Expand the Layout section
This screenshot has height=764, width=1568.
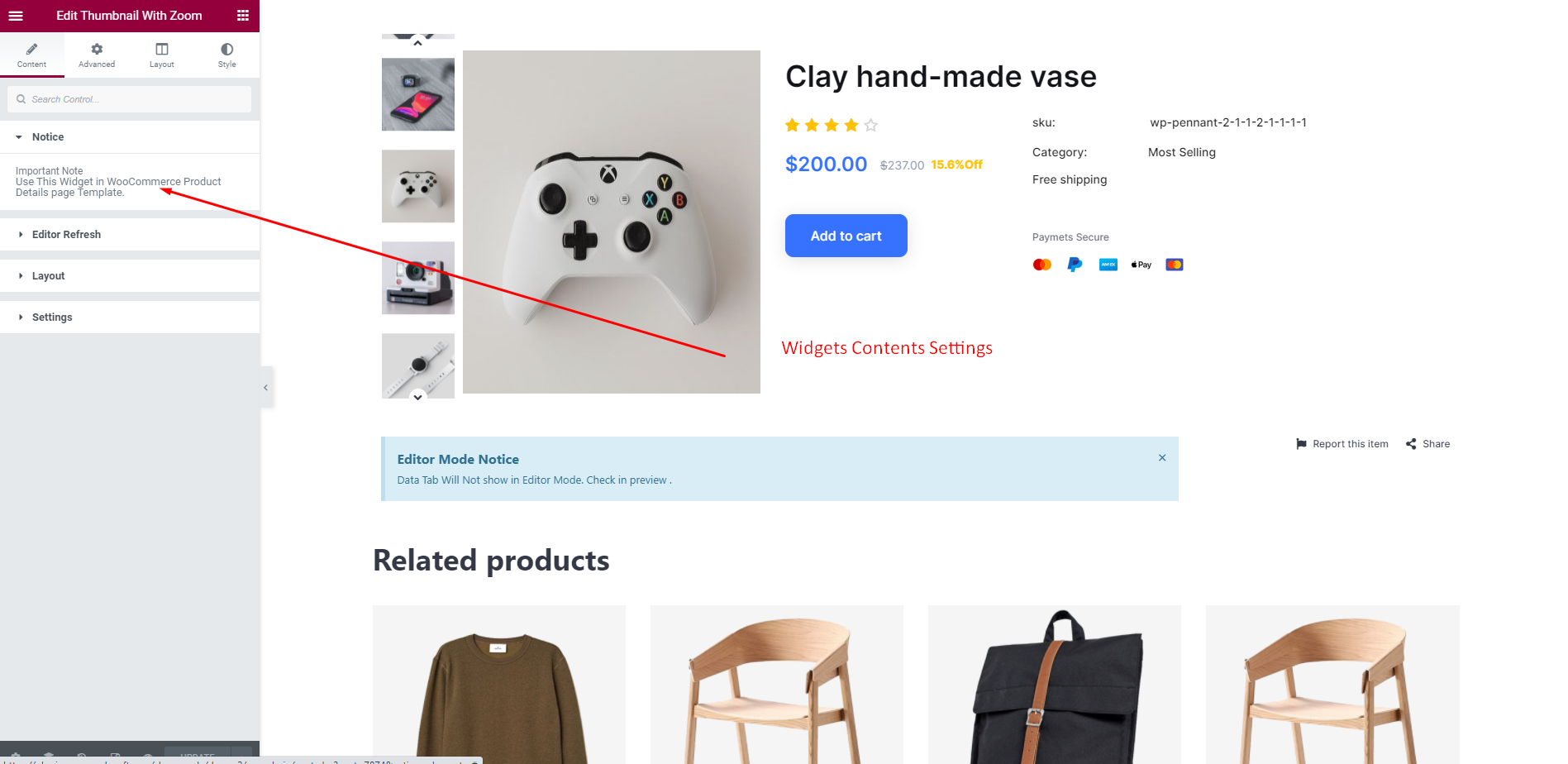(x=130, y=276)
